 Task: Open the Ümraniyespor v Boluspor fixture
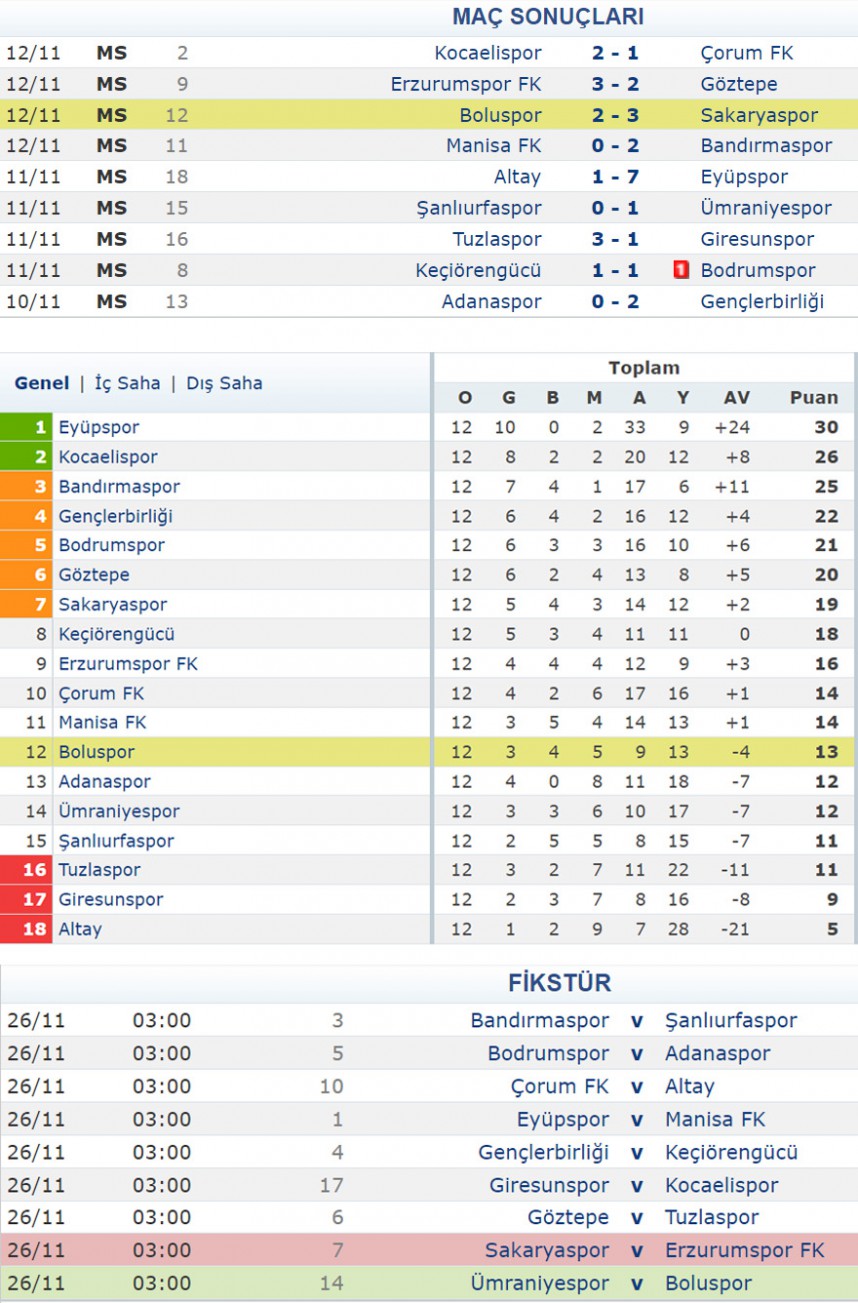(429, 1283)
